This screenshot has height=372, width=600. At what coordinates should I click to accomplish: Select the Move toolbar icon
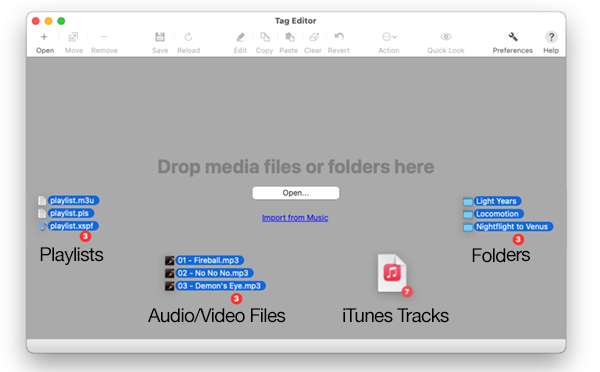click(x=73, y=37)
